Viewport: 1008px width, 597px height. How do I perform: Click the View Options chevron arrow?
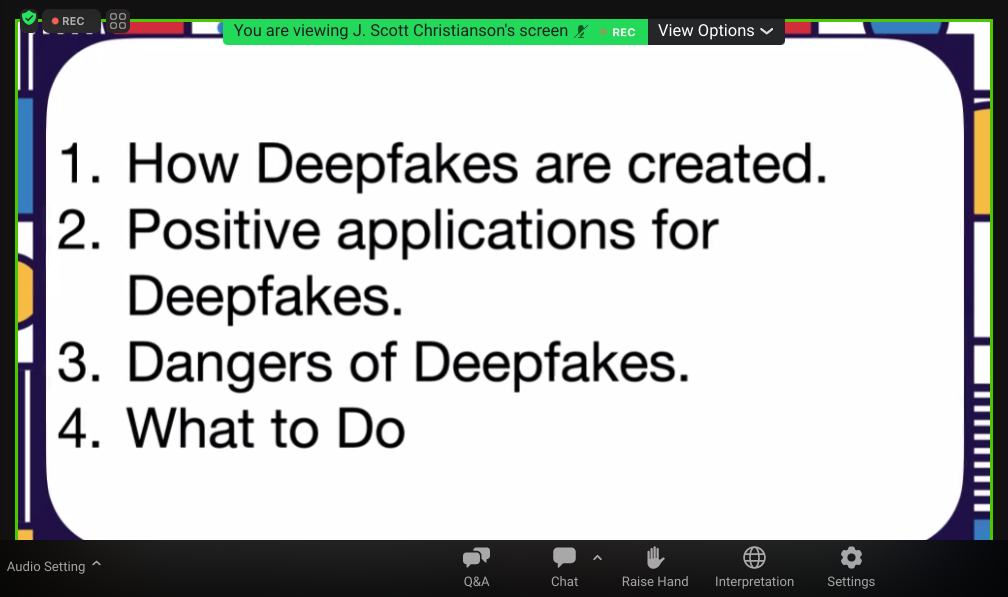(x=767, y=31)
